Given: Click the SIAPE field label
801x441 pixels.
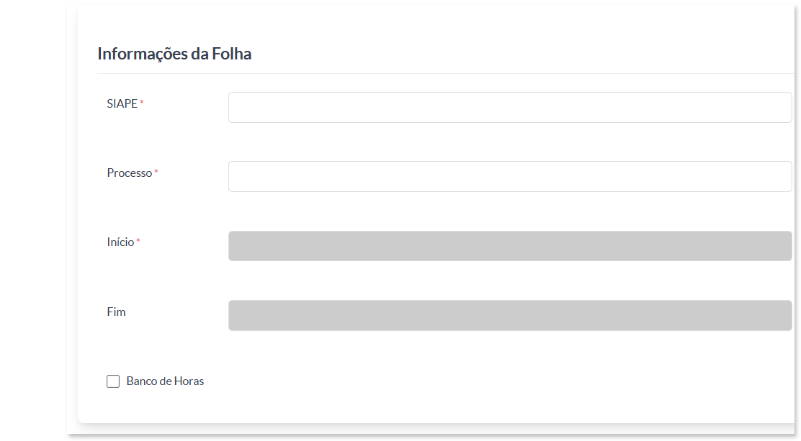Looking at the screenshot, I should pyautogui.click(x=122, y=104).
